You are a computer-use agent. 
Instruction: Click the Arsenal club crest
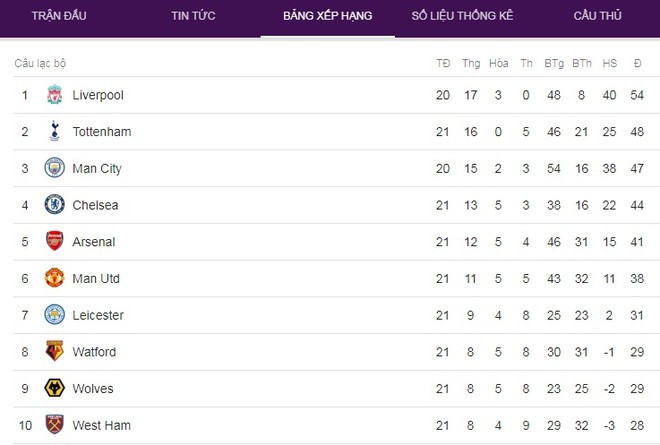click(54, 241)
